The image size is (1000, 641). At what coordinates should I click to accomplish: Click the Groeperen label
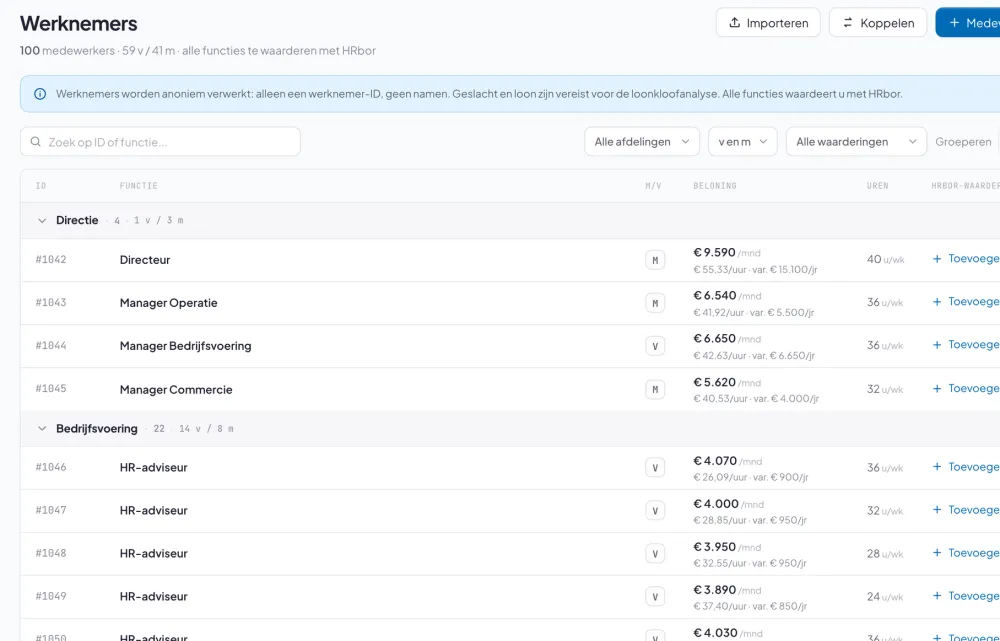(x=963, y=142)
